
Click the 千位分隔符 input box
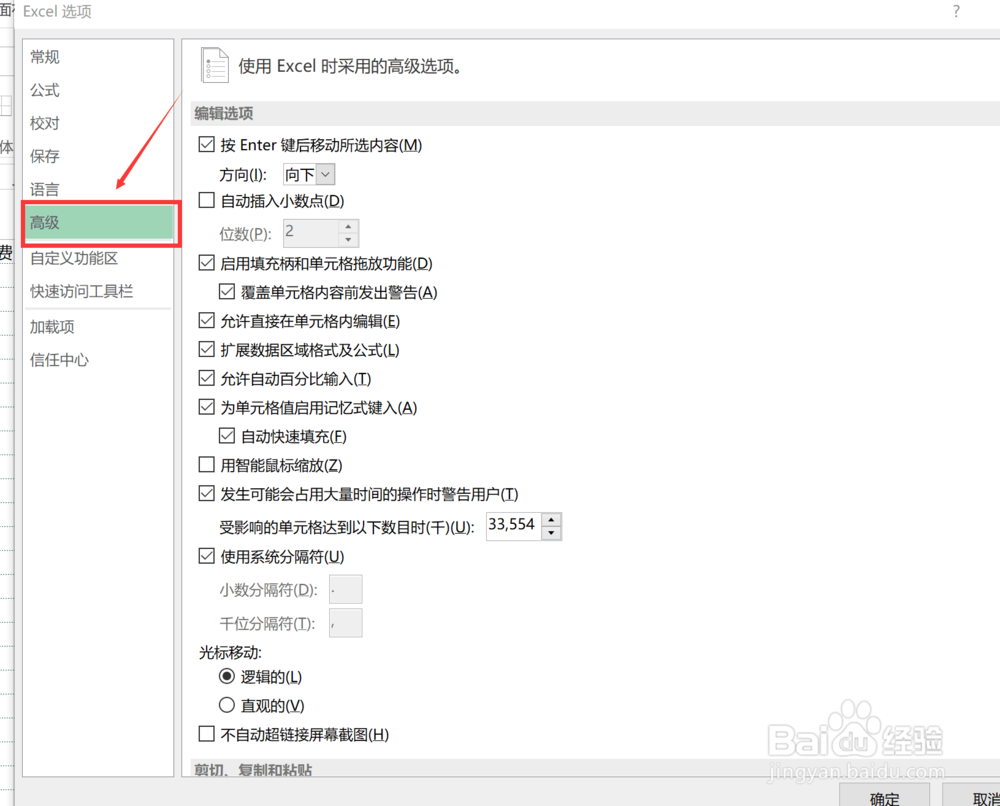pos(346,623)
